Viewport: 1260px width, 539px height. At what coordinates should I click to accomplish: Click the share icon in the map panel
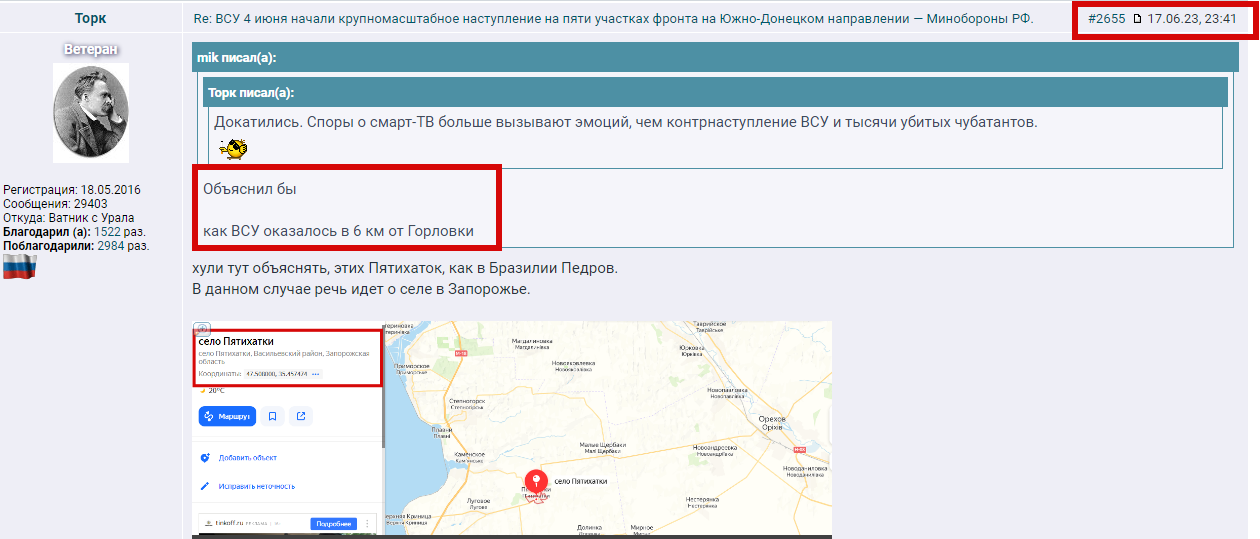[x=301, y=416]
